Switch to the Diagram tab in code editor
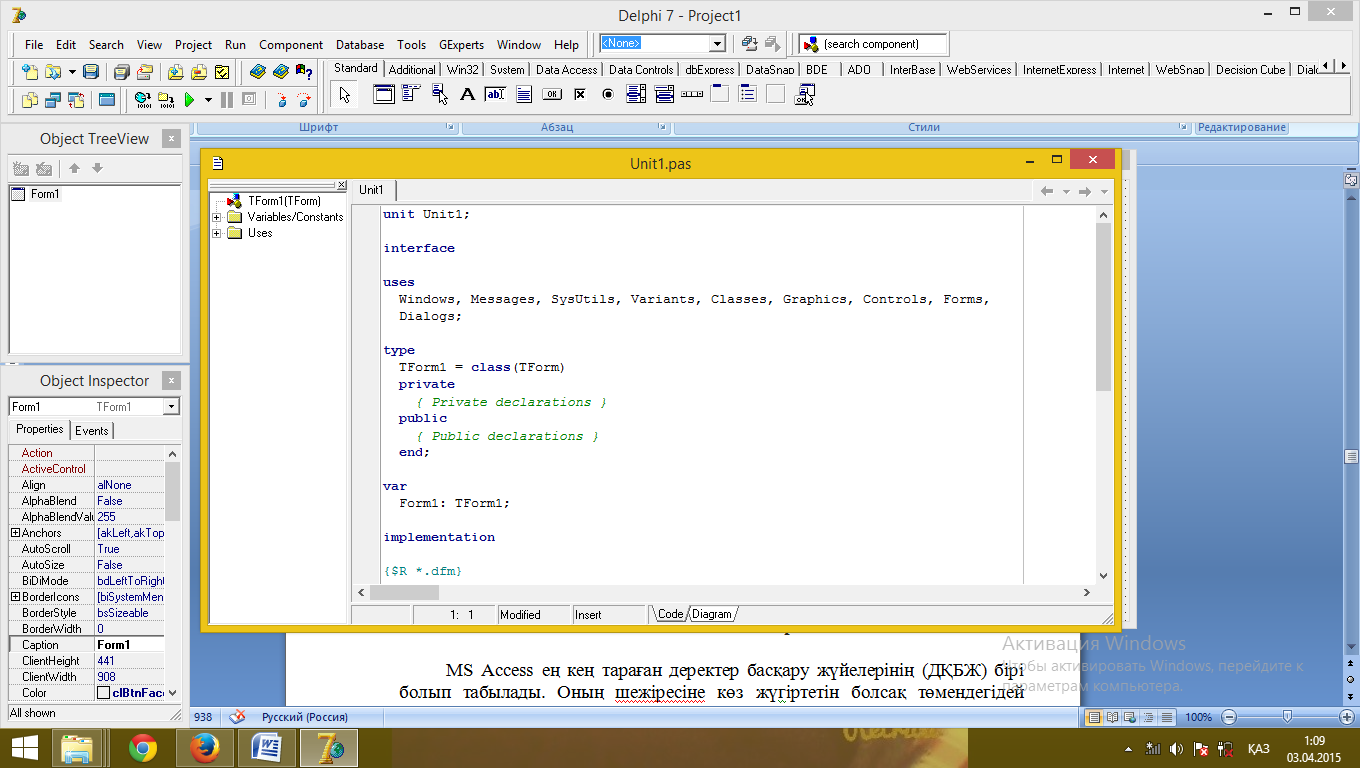Screen dimensions: 1360x768 (712, 614)
